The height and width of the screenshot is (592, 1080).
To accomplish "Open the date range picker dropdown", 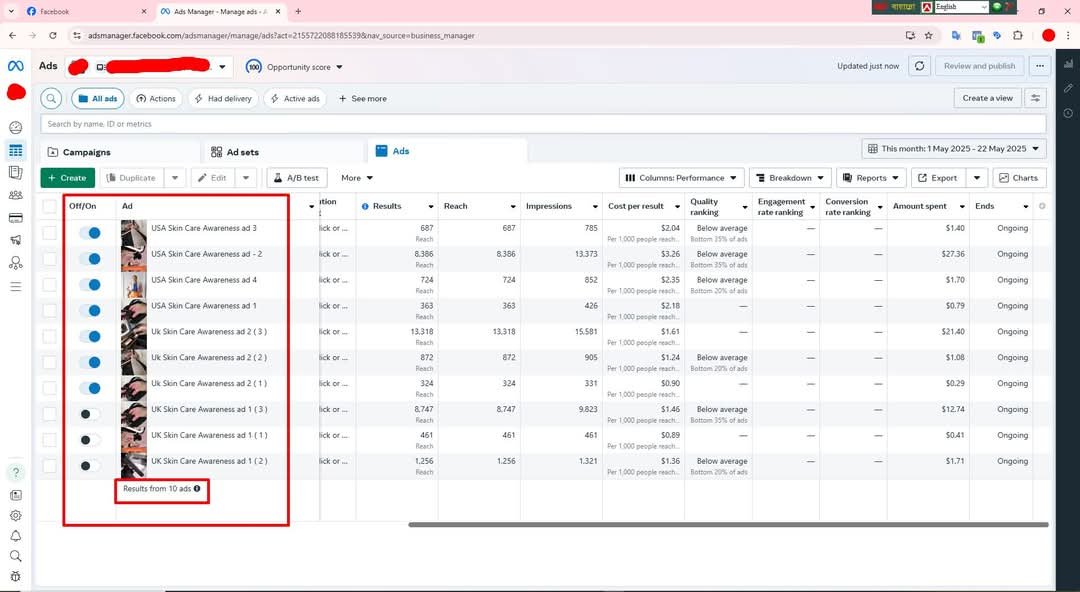I will coord(953,149).
